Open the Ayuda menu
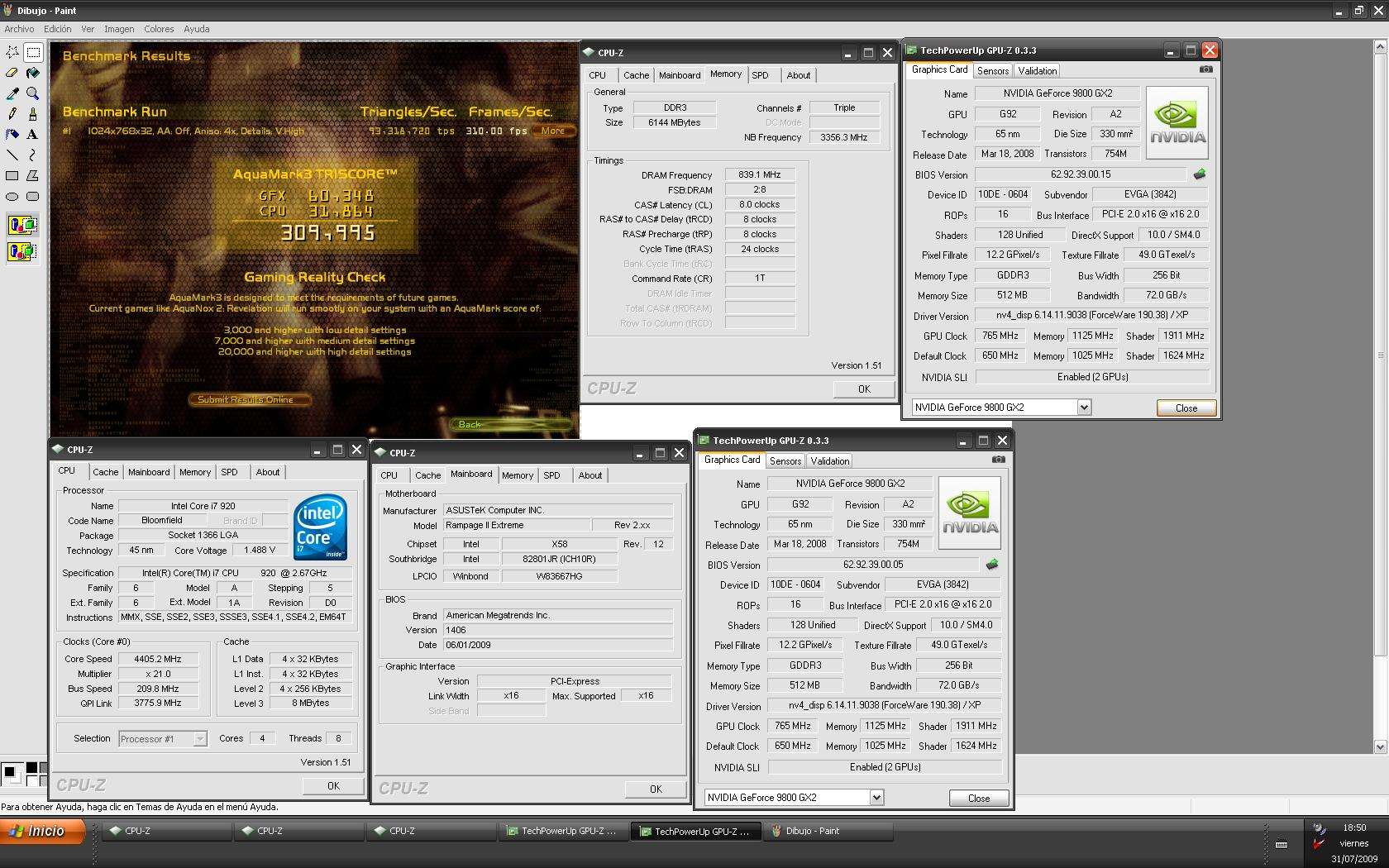This screenshot has width=1389, height=868. point(196,29)
